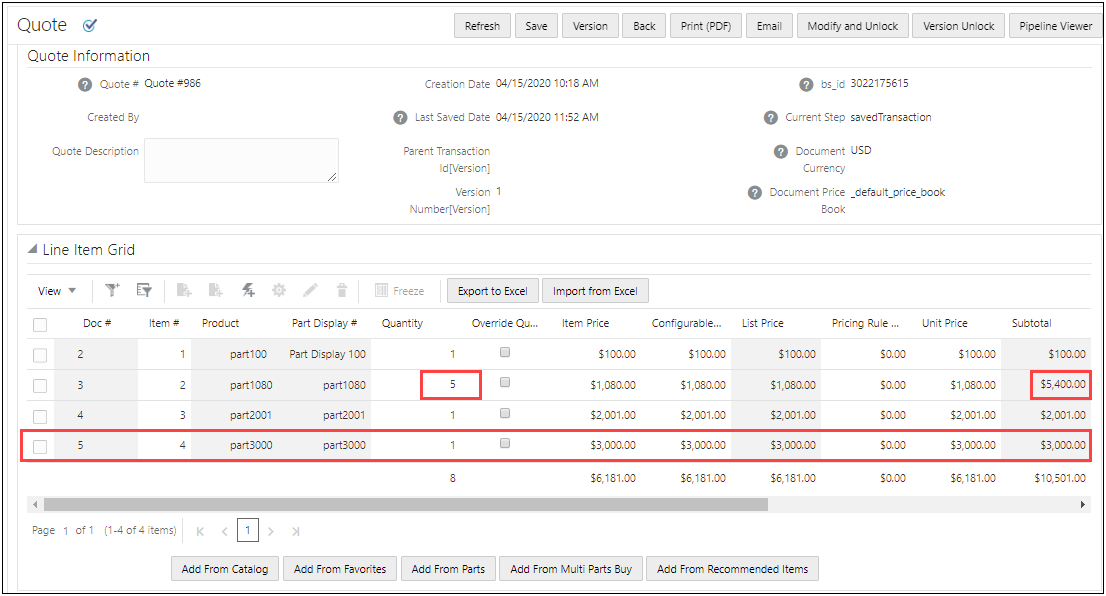Open the advanced filter panel icon
This screenshot has width=1106, height=596.
click(x=143, y=290)
